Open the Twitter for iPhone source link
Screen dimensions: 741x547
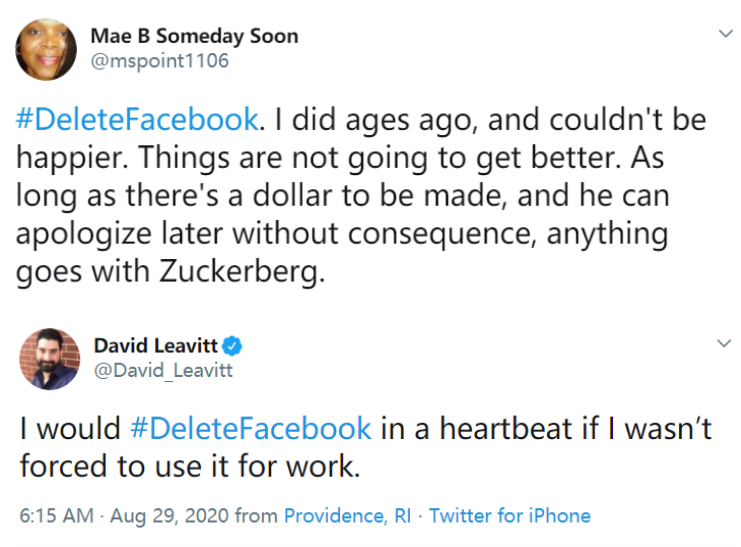pyautogui.click(x=510, y=516)
